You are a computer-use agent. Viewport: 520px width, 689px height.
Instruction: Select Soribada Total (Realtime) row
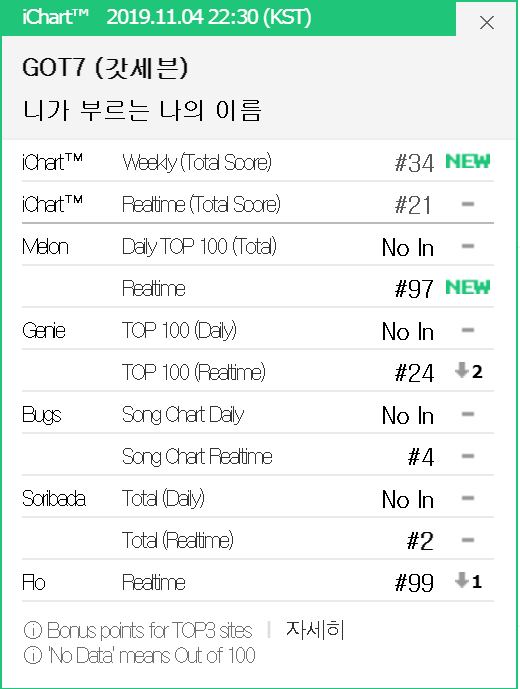[258, 540]
